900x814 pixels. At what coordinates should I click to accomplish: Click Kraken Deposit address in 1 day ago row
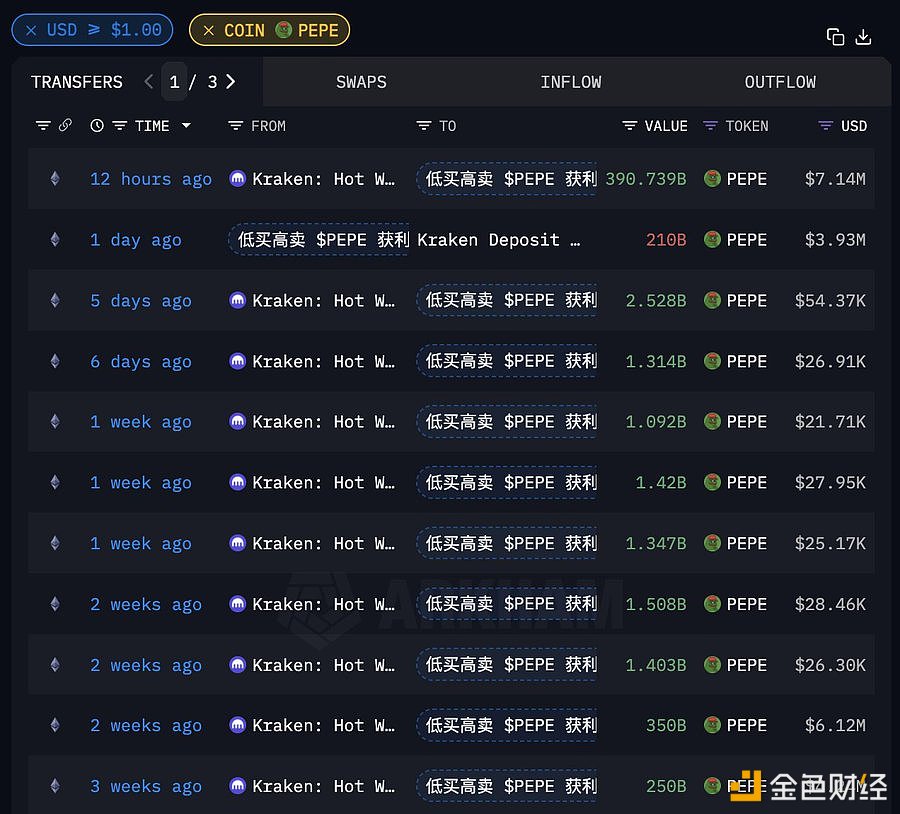tap(499, 240)
